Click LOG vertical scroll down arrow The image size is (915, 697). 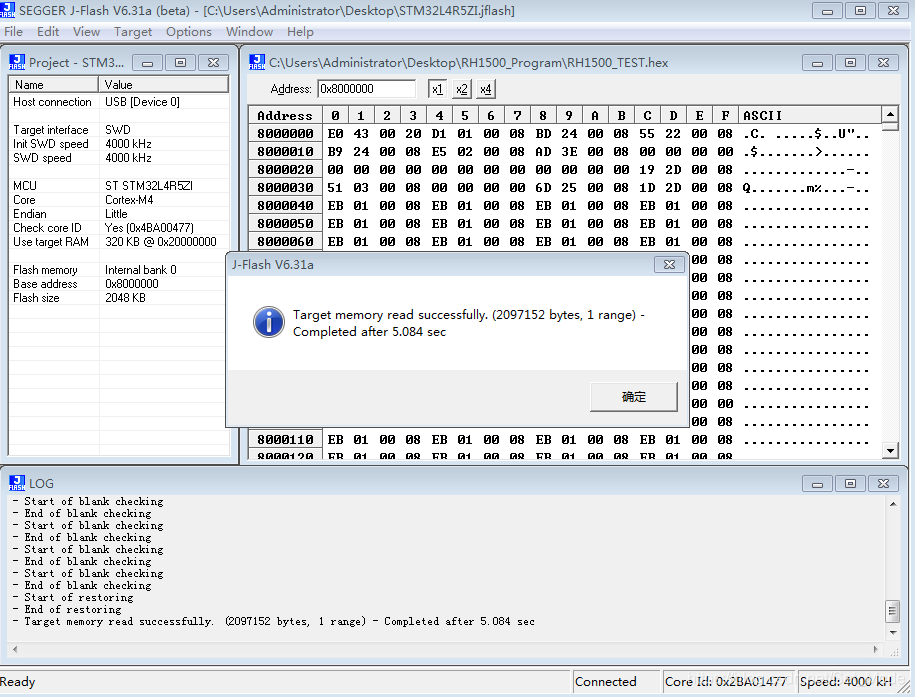click(x=893, y=633)
